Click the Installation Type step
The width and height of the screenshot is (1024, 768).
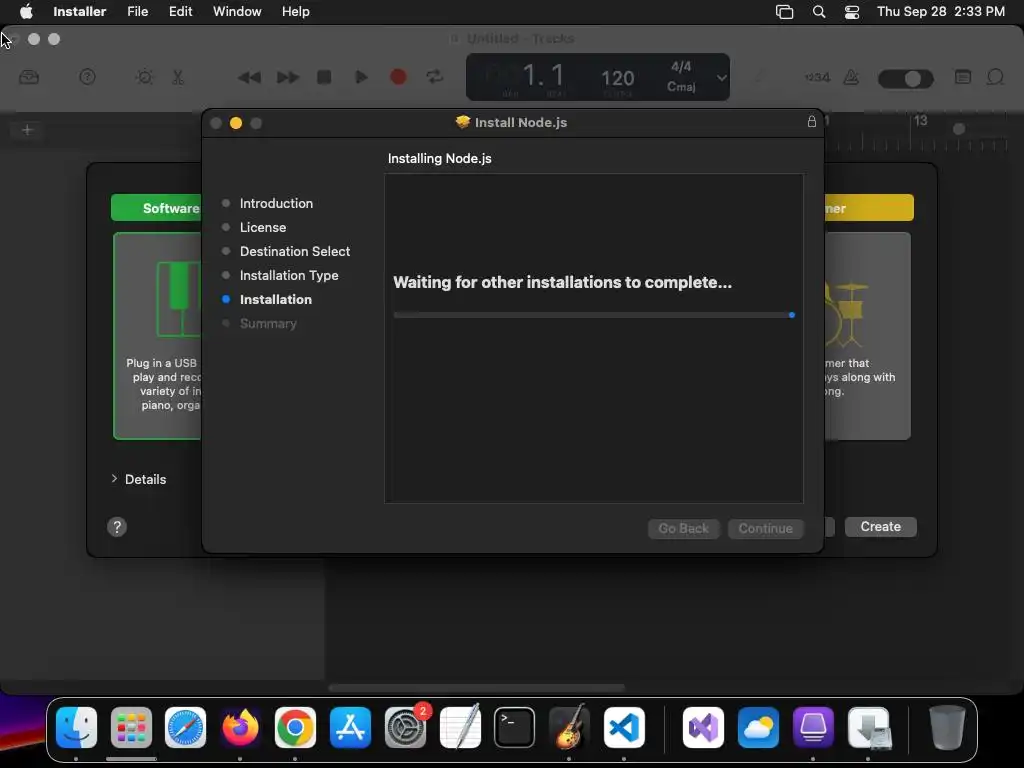289,276
